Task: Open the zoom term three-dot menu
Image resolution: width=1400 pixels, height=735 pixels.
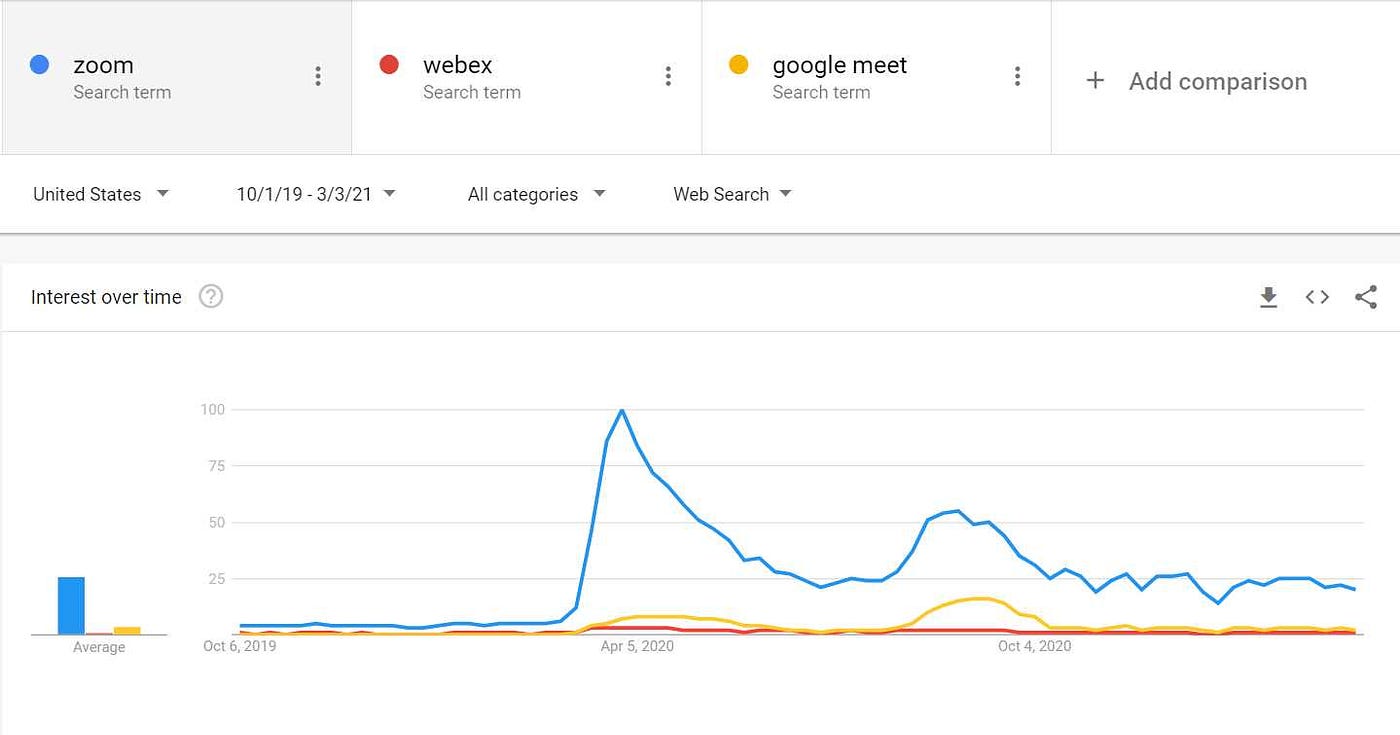Action: click(x=318, y=76)
